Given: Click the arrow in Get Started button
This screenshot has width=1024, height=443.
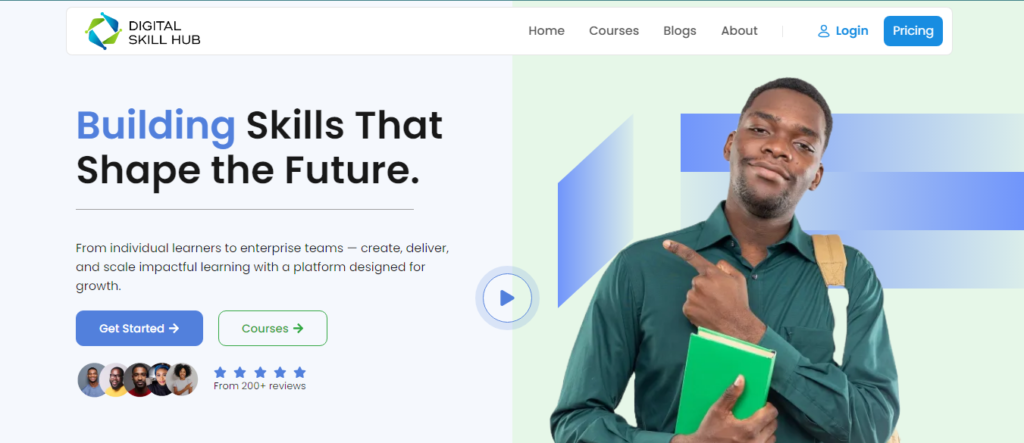Looking at the screenshot, I should click(x=174, y=329).
